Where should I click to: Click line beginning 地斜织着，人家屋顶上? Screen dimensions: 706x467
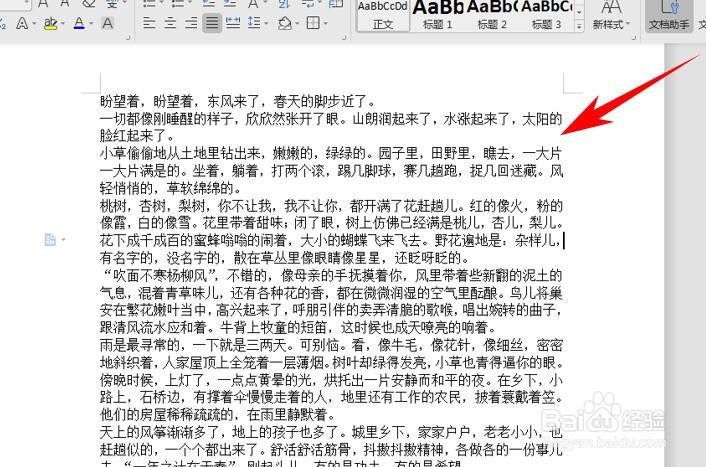click(x=331, y=363)
